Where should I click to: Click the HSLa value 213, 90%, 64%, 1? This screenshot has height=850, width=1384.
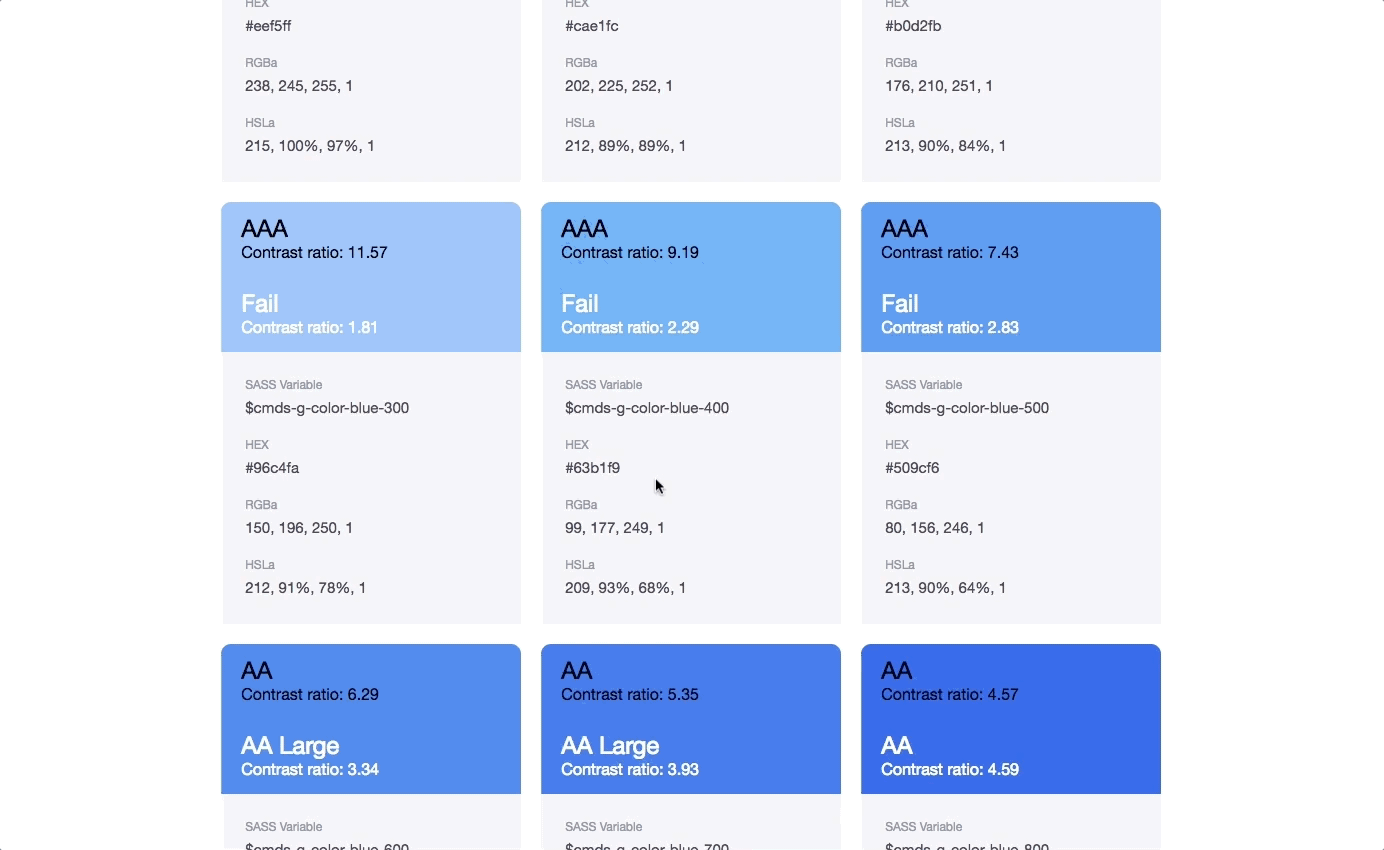(x=946, y=588)
